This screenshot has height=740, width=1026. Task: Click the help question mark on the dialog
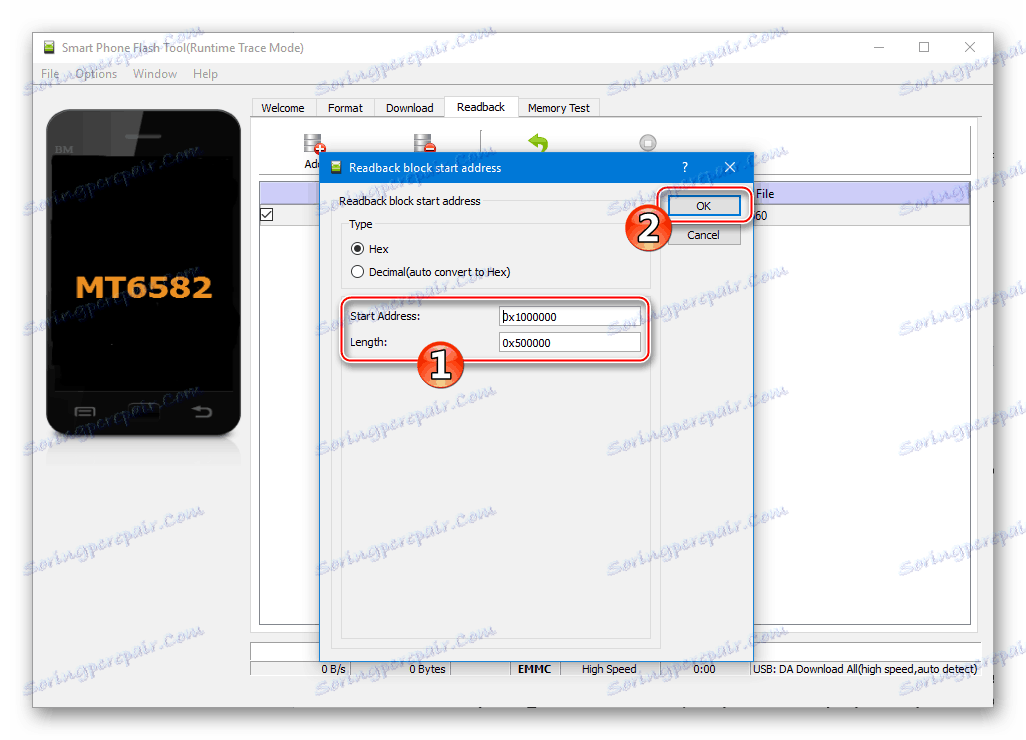click(684, 167)
